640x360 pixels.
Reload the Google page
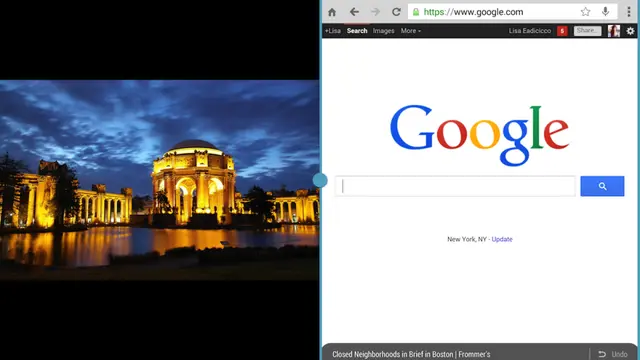tap(396, 12)
